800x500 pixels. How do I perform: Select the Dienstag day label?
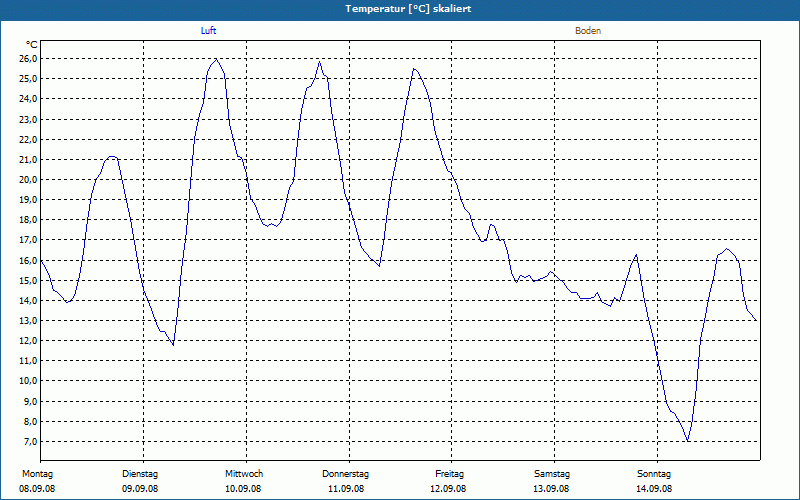pos(140,474)
